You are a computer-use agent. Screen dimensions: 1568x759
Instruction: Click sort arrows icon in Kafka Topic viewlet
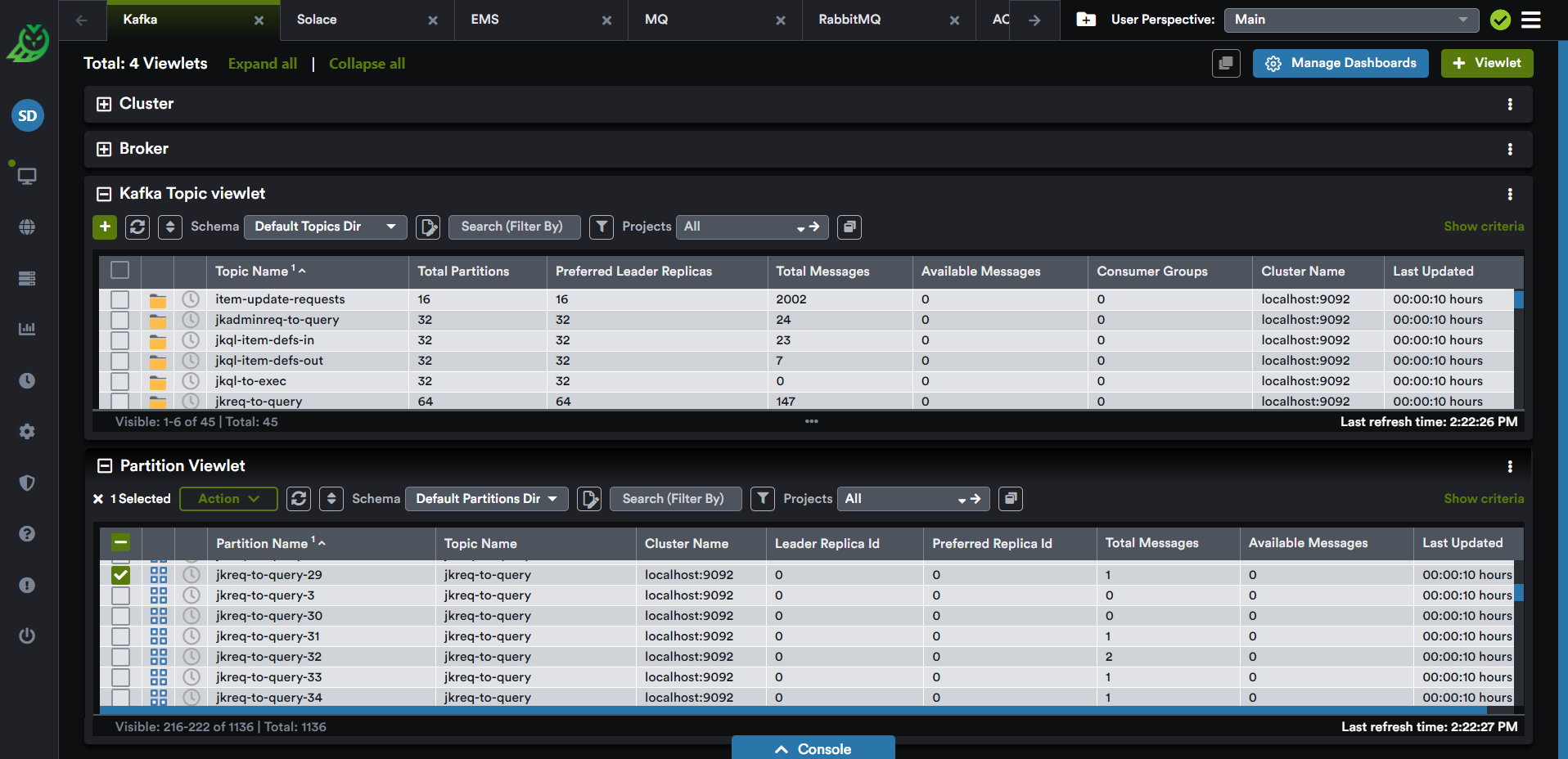[170, 227]
